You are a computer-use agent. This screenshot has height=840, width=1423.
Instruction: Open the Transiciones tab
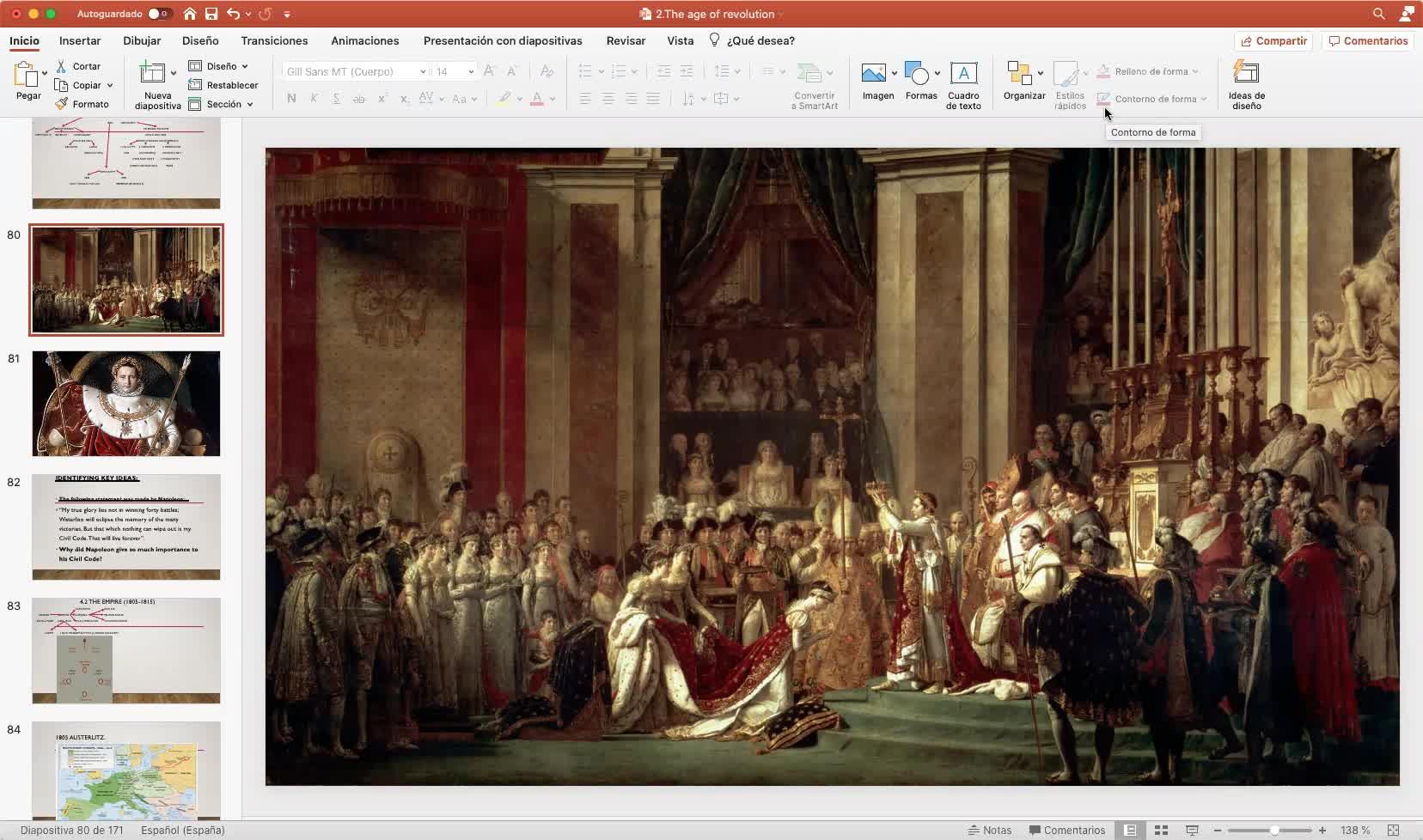click(274, 40)
